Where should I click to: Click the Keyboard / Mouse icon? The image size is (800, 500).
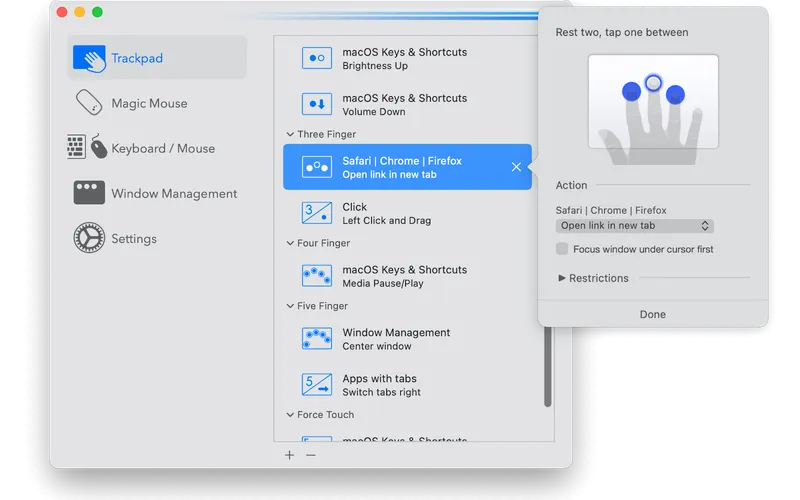[87, 147]
